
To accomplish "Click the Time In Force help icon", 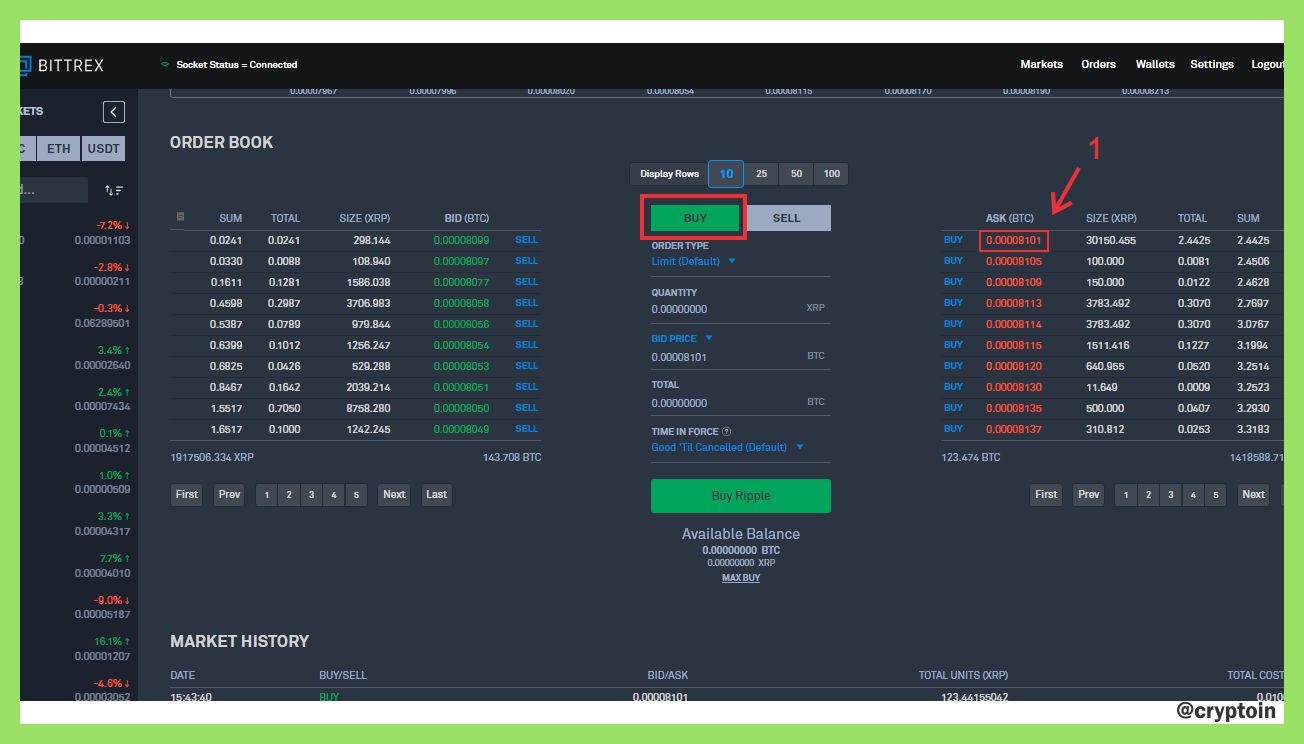I will click(x=727, y=432).
